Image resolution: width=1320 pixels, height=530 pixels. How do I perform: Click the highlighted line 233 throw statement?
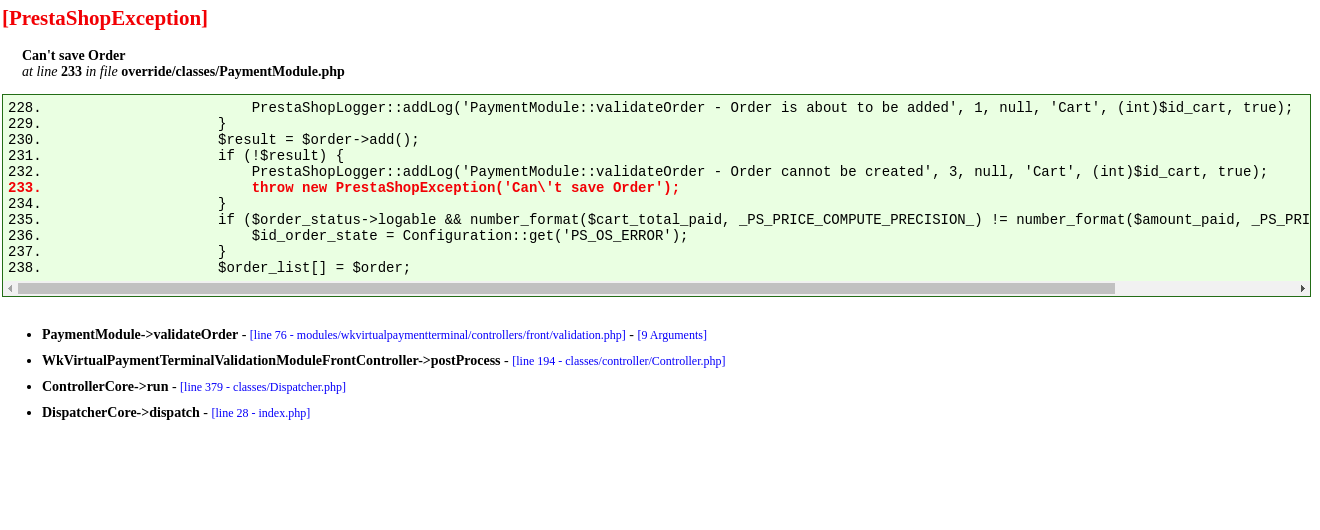click(465, 188)
